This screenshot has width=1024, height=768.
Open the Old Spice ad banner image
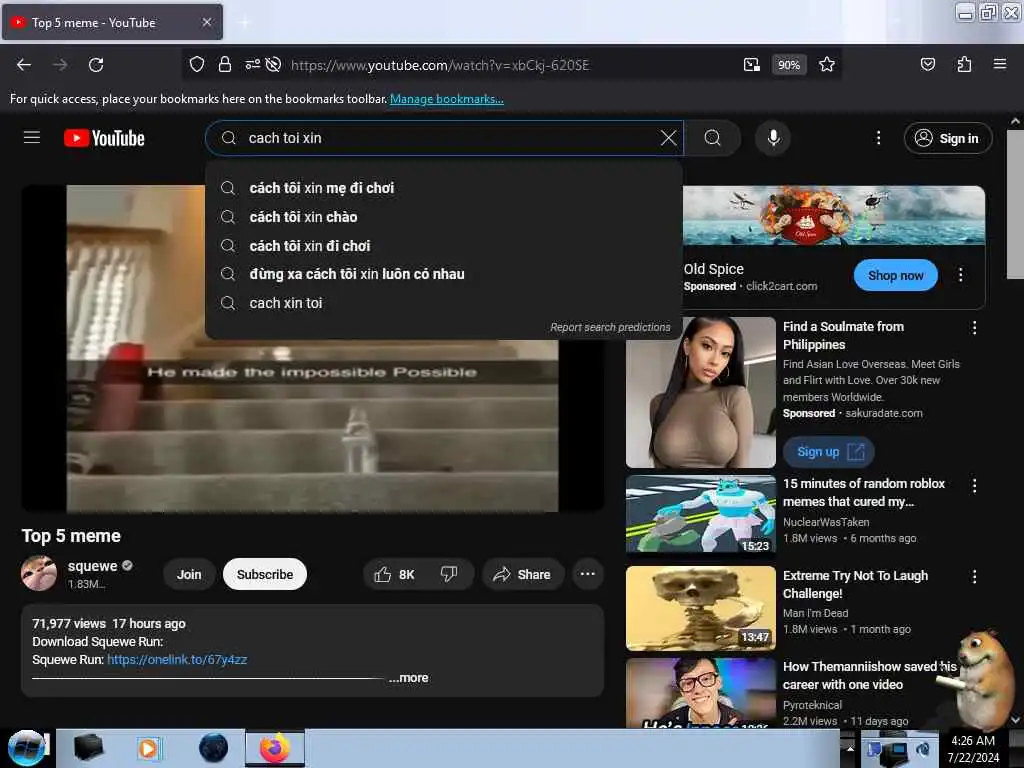[x=833, y=216]
